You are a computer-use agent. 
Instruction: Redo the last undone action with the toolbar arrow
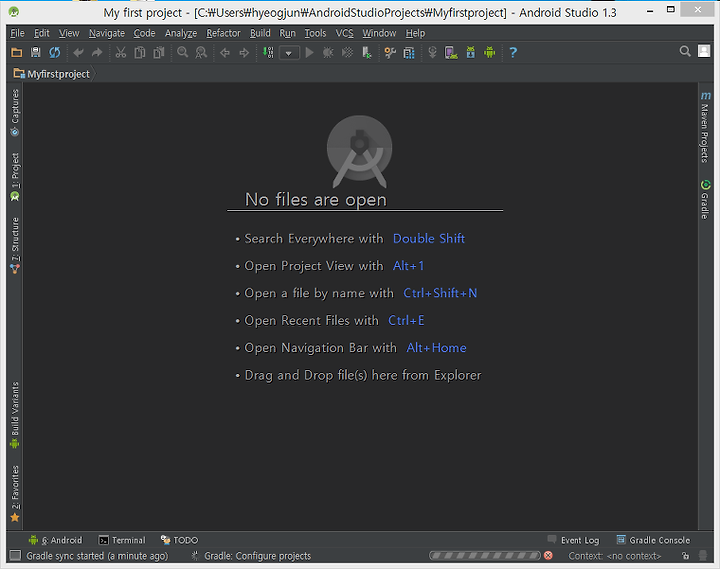97,53
